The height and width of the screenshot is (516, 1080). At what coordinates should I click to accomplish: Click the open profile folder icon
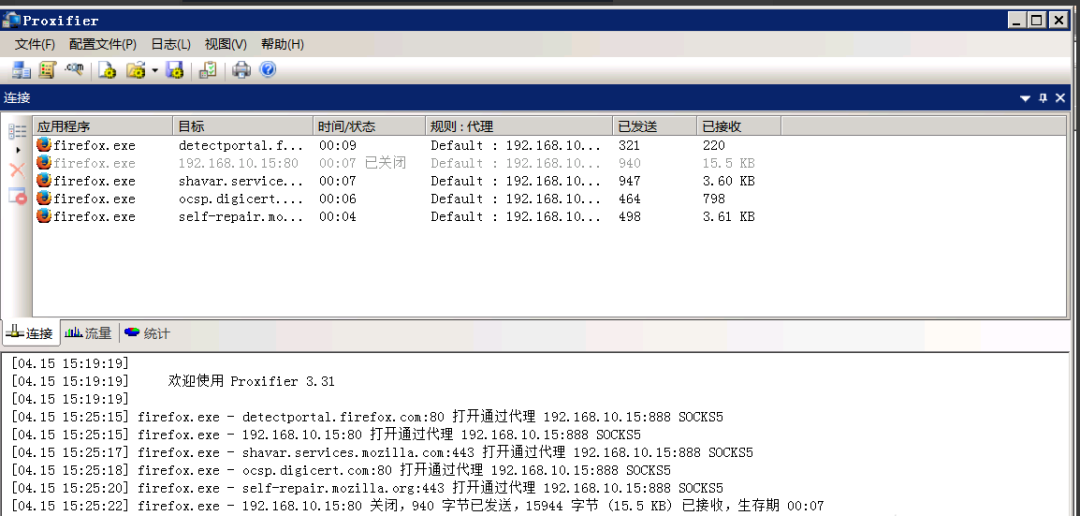pos(135,70)
